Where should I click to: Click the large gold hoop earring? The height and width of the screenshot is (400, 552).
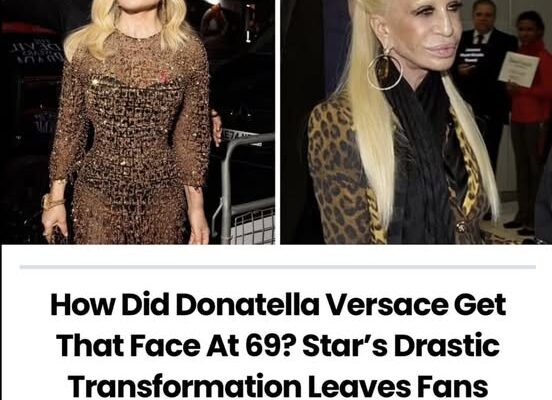(x=384, y=70)
